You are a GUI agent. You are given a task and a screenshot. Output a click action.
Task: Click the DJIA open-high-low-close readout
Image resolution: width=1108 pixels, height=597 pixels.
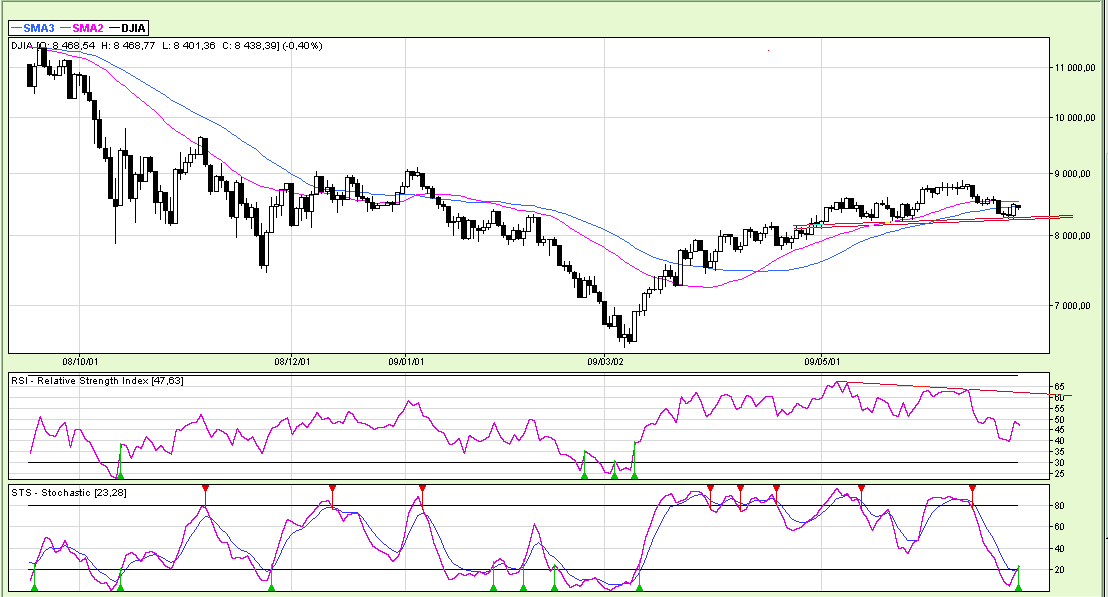(166, 45)
